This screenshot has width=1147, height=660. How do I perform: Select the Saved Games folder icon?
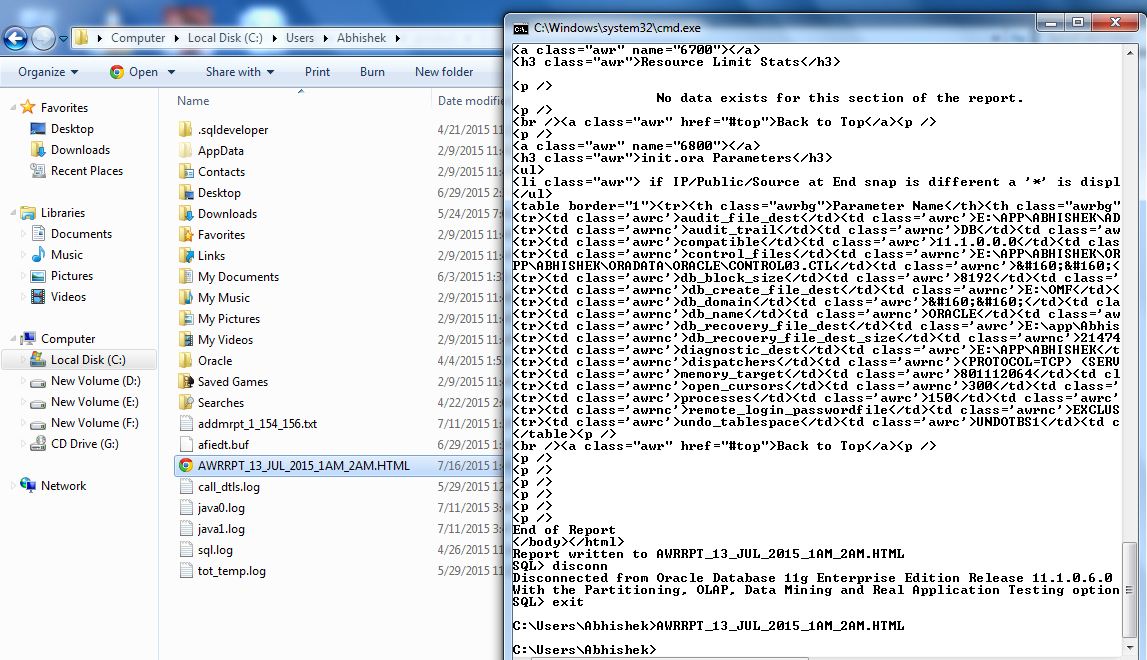click(186, 382)
